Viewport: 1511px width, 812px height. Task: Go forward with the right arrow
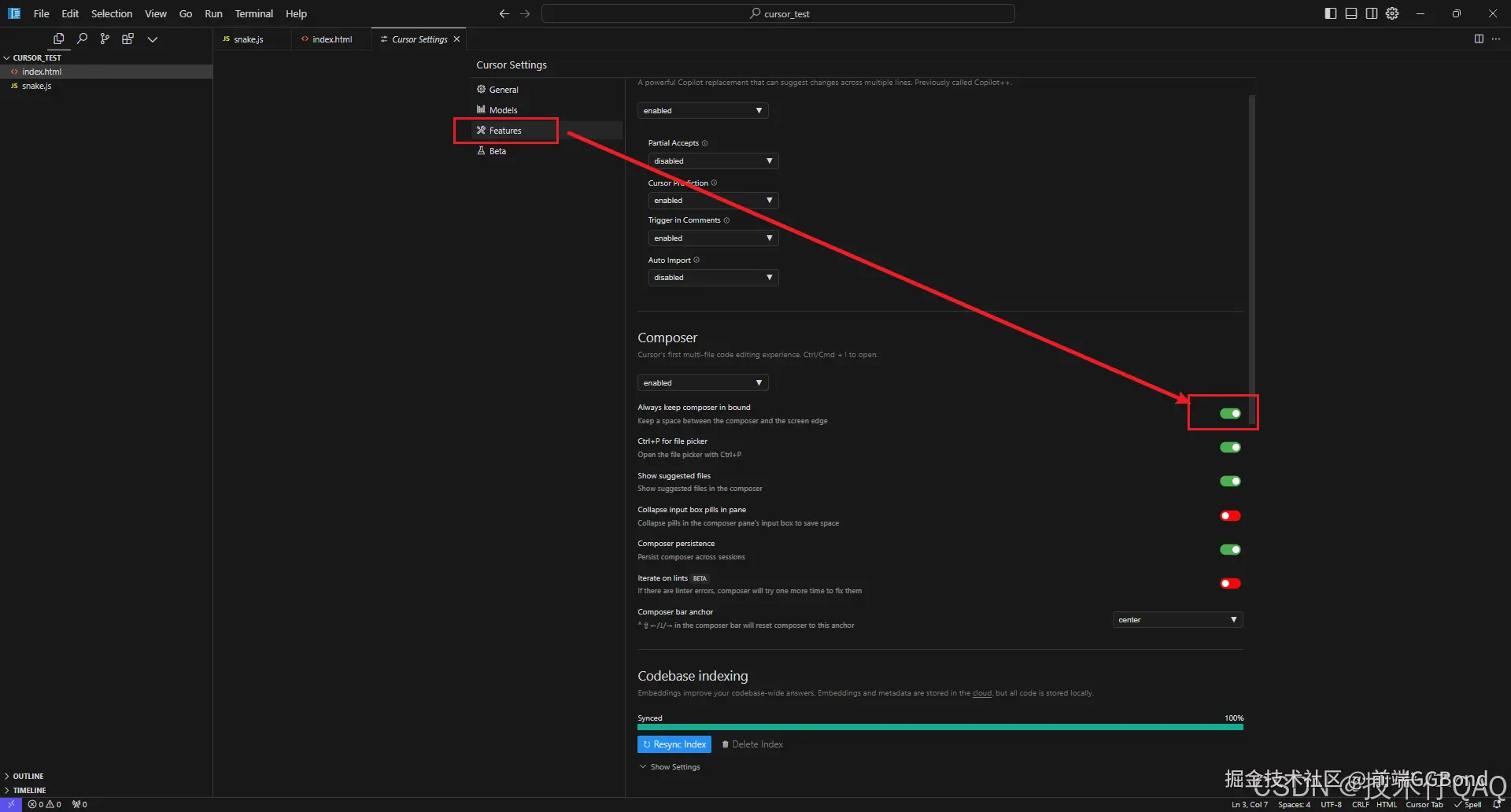click(525, 13)
